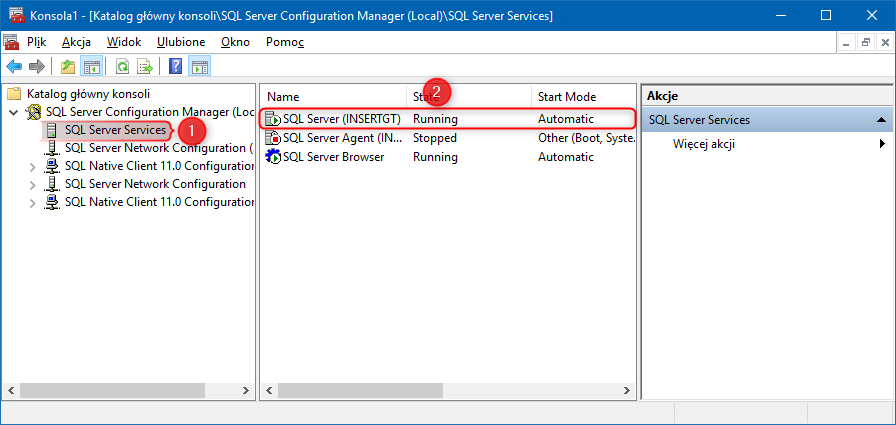Open the Plik menu
This screenshot has height=425, width=896.
point(37,42)
